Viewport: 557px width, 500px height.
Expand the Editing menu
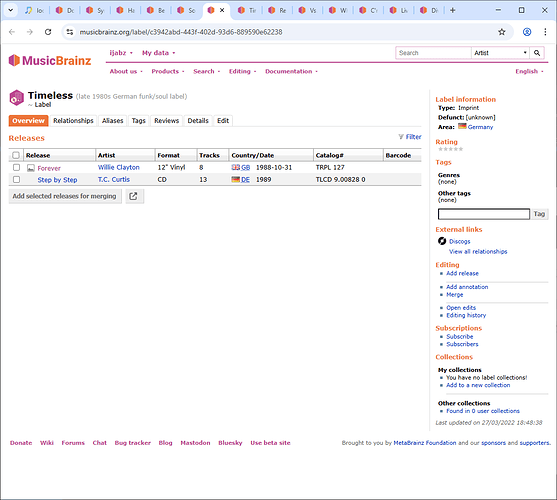click(x=242, y=71)
